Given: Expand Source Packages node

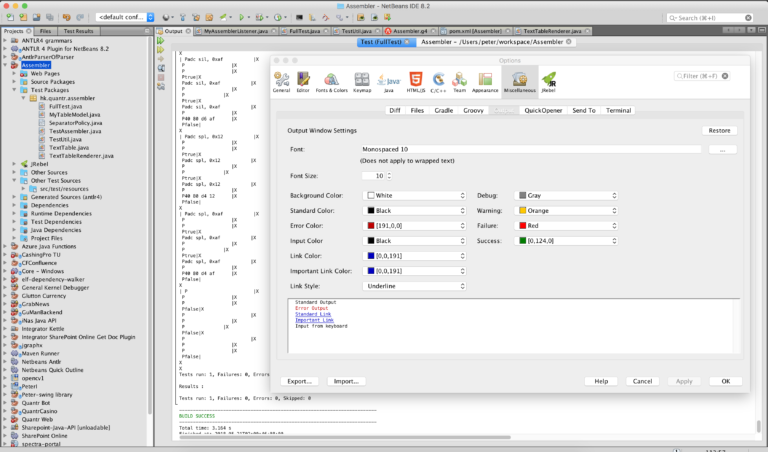Looking at the screenshot, I should [15, 82].
